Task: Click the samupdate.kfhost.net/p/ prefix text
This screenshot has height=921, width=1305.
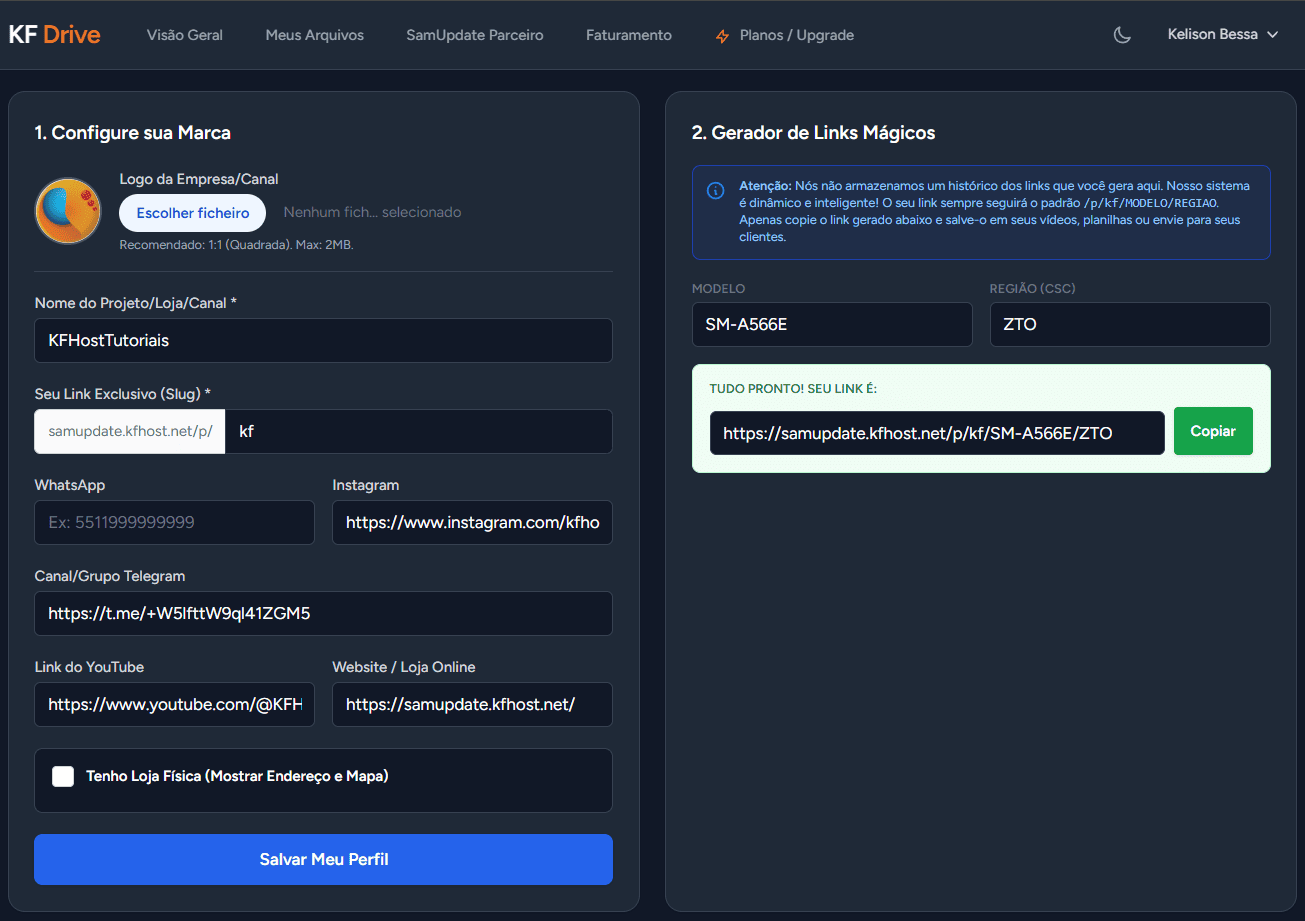Action: [x=130, y=431]
